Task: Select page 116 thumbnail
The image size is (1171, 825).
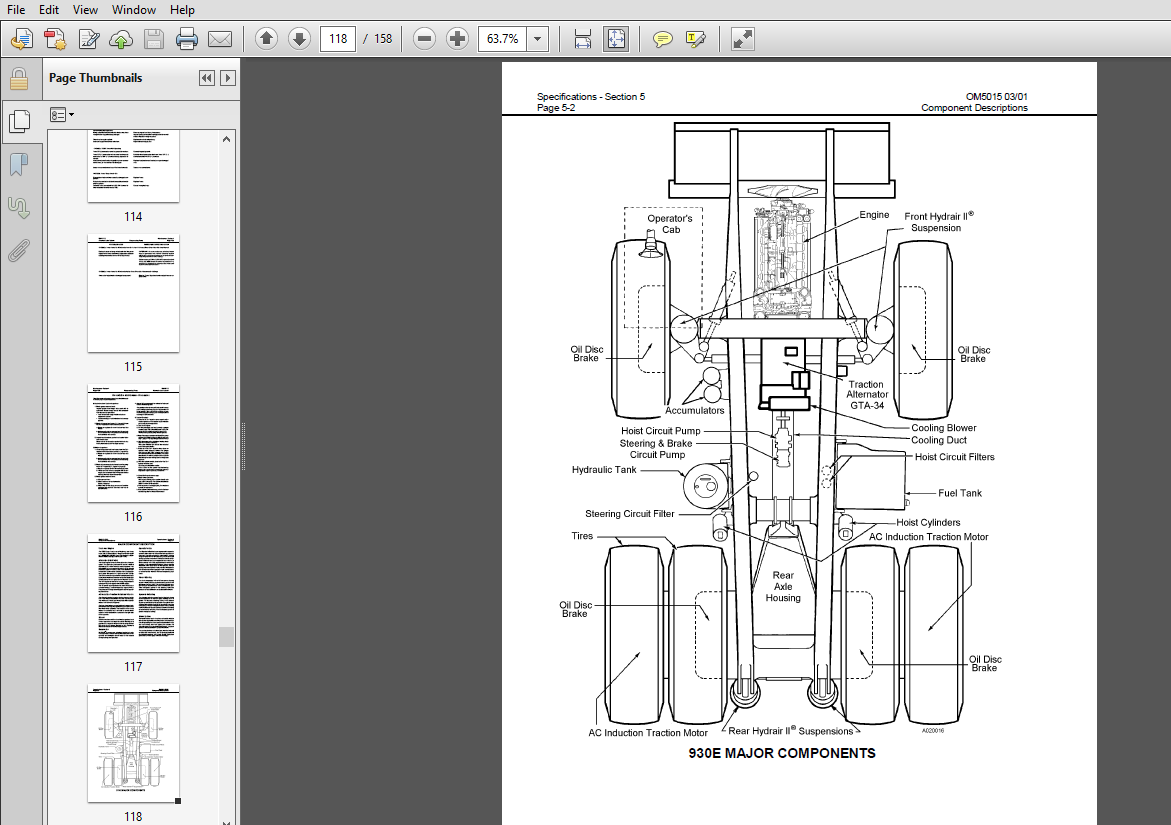Action: point(134,443)
